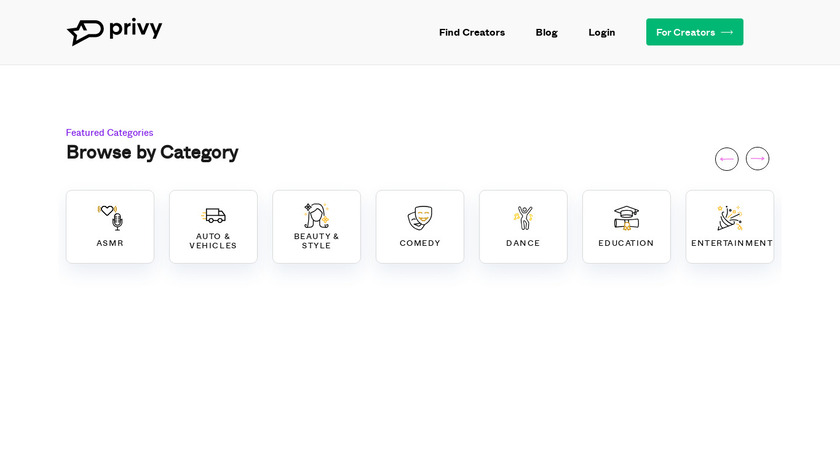Image resolution: width=840 pixels, height=472 pixels.
Task: Click the Beauty & Style woman icon
Action: [x=317, y=215]
